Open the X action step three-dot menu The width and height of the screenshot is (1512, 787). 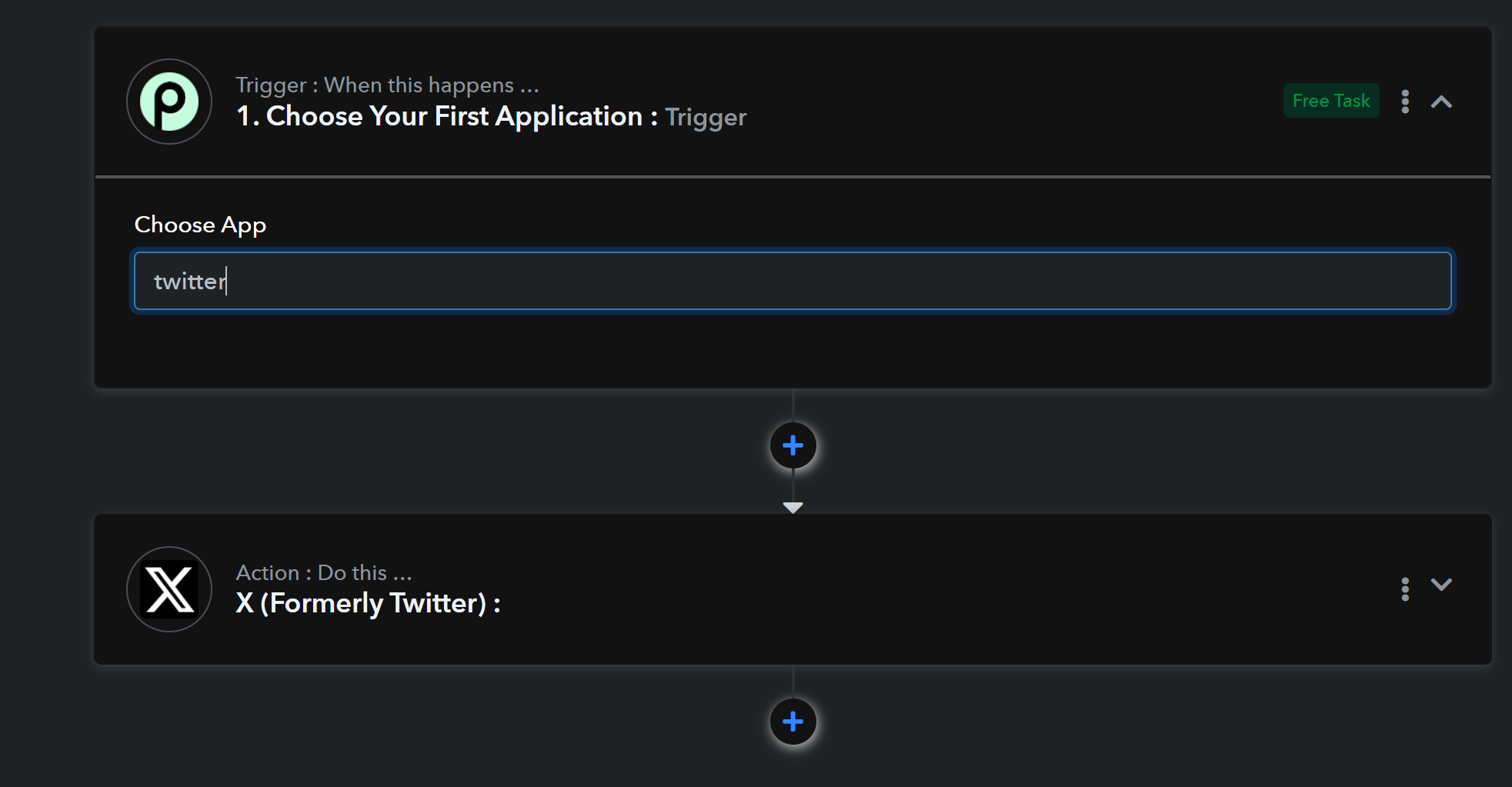tap(1405, 589)
